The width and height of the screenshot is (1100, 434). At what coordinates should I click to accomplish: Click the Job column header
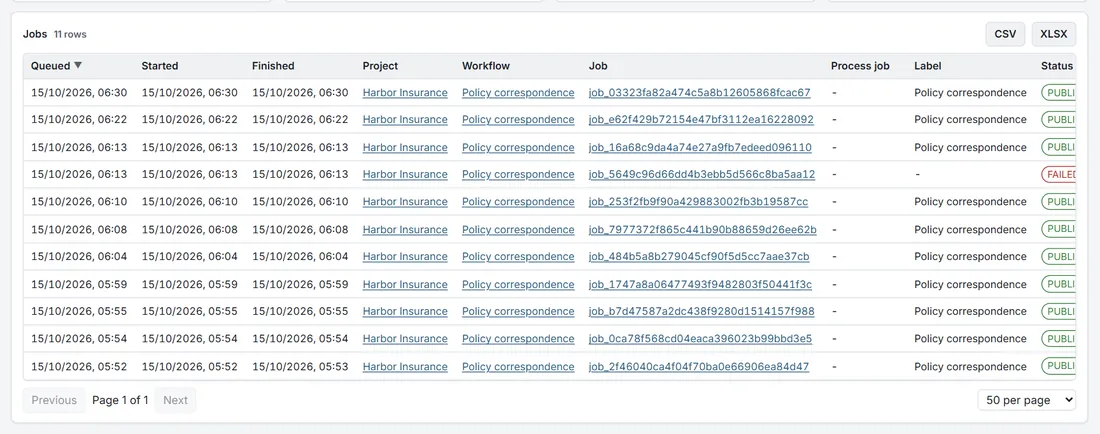pyautogui.click(x=598, y=66)
